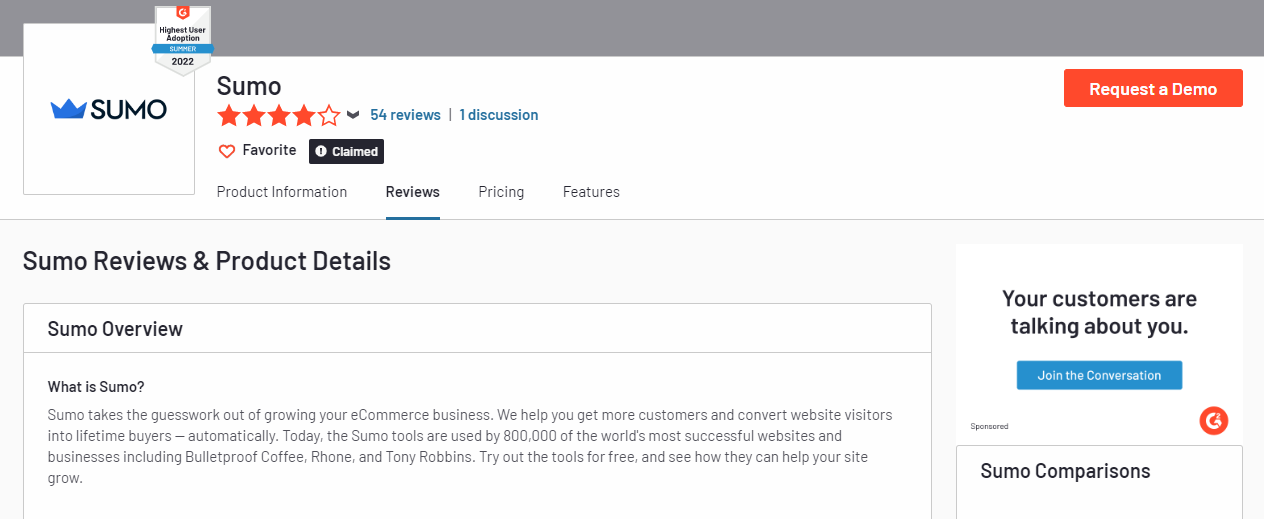Switch to the Reviews tab
The width and height of the screenshot is (1264, 519).
point(413,192)
